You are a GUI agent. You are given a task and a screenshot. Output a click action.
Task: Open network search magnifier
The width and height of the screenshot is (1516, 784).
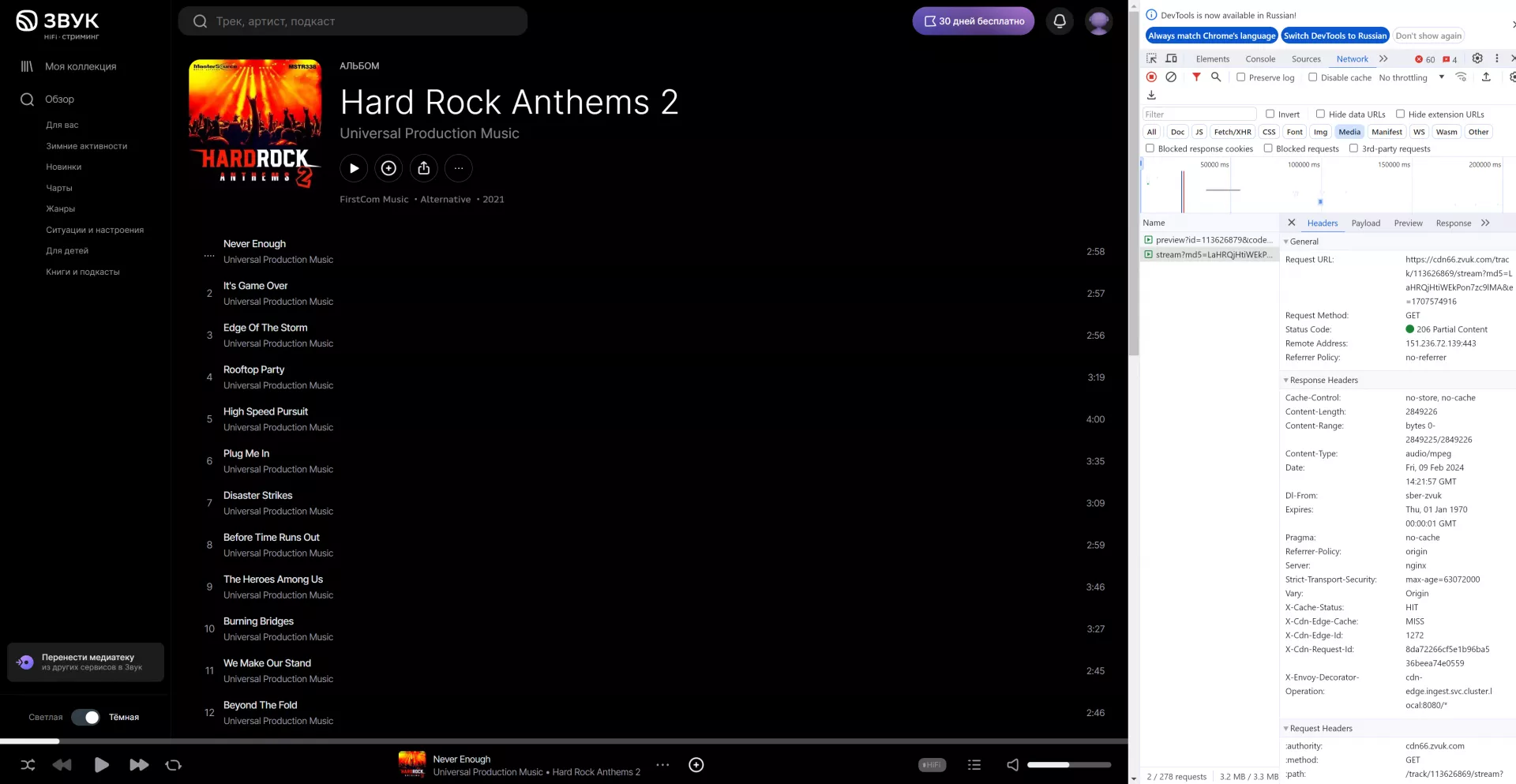(x=1216, y=77)
